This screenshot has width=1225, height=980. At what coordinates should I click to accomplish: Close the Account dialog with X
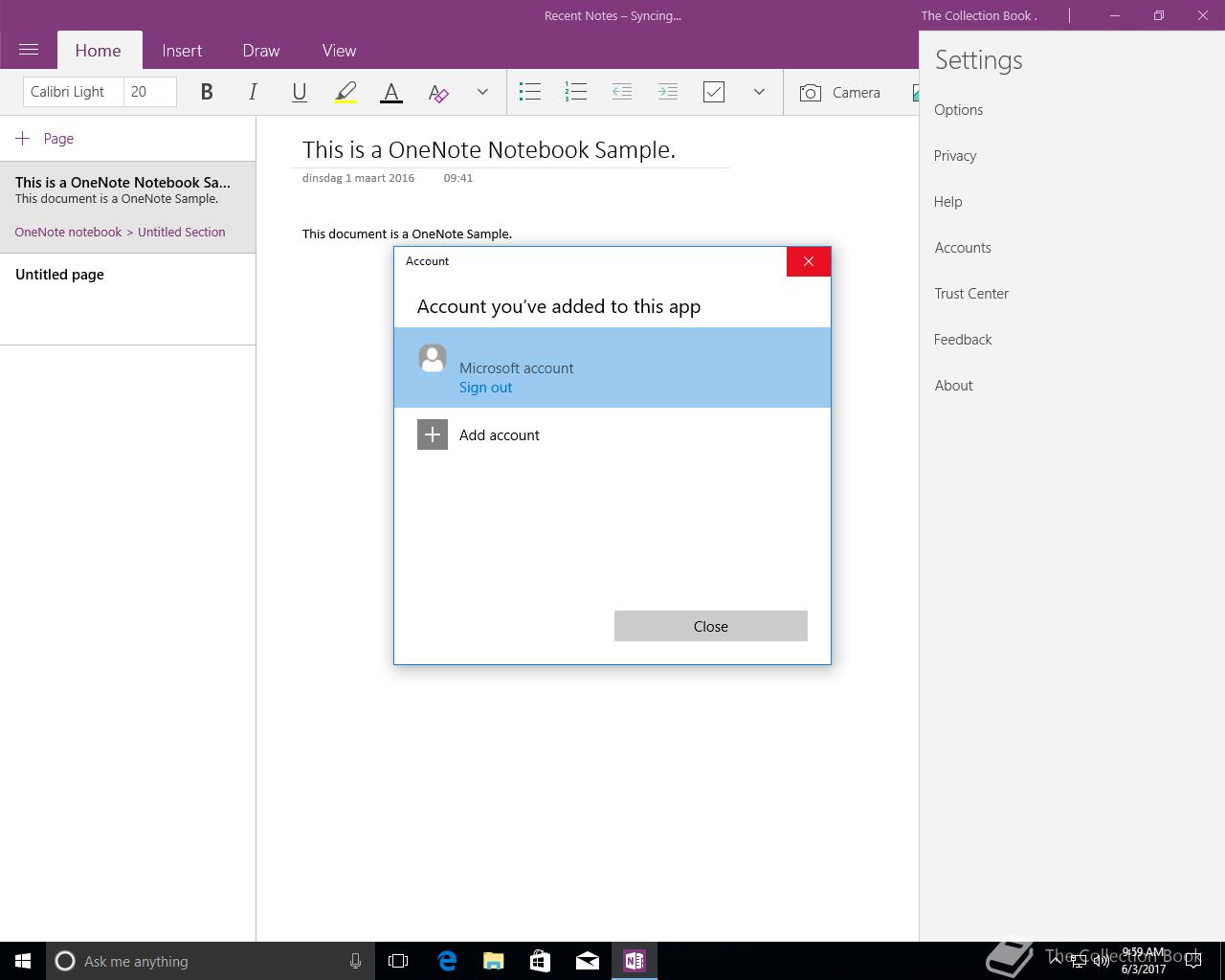[x=809, y=261]
